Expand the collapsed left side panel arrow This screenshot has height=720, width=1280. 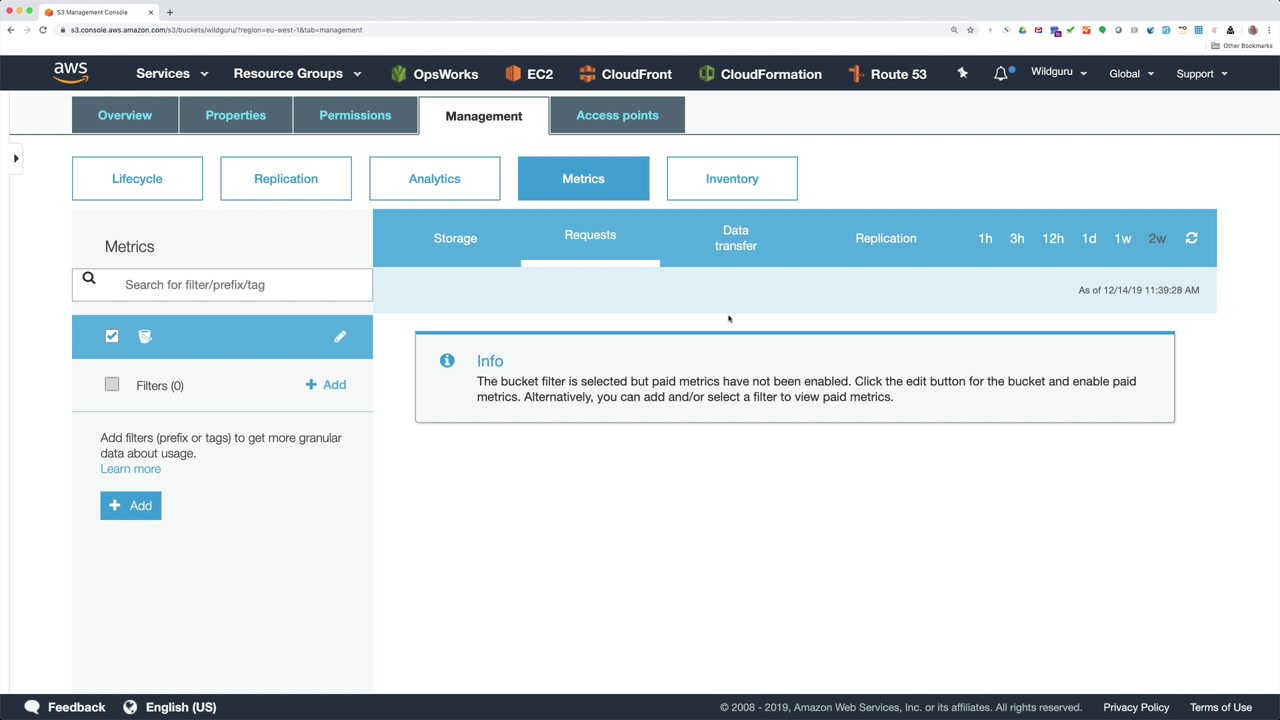[16, 158]
